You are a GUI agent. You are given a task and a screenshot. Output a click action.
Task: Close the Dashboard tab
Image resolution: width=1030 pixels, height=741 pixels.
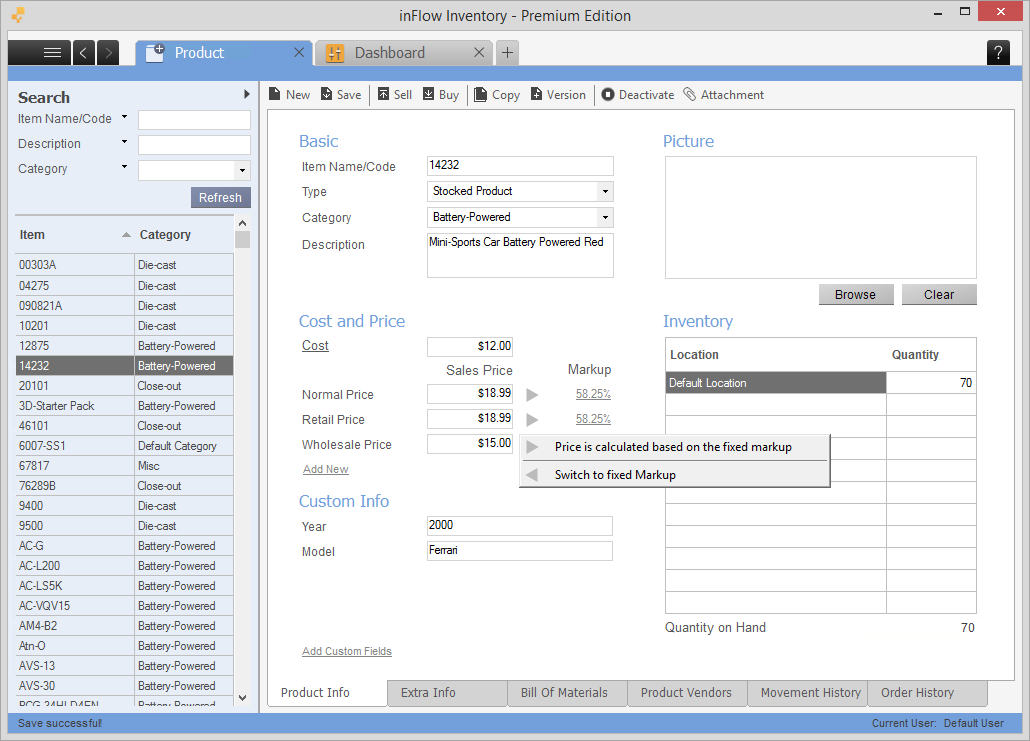(x=479, y=53)
